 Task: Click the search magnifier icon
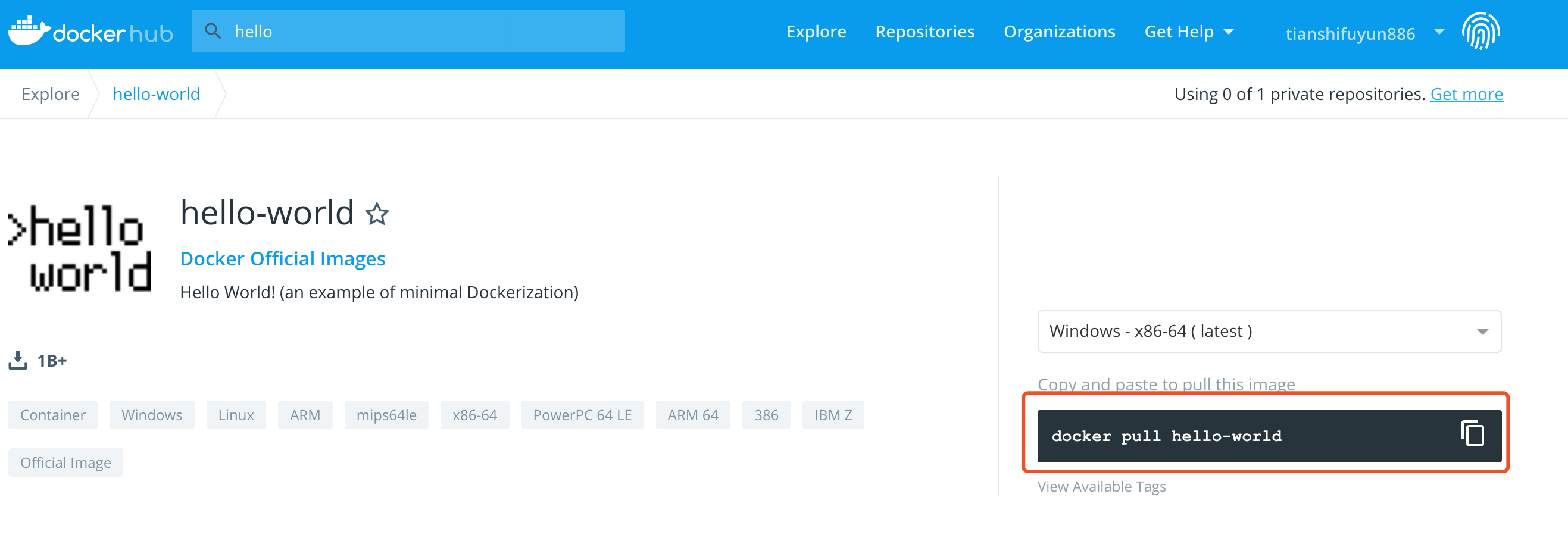pos(213,31)
